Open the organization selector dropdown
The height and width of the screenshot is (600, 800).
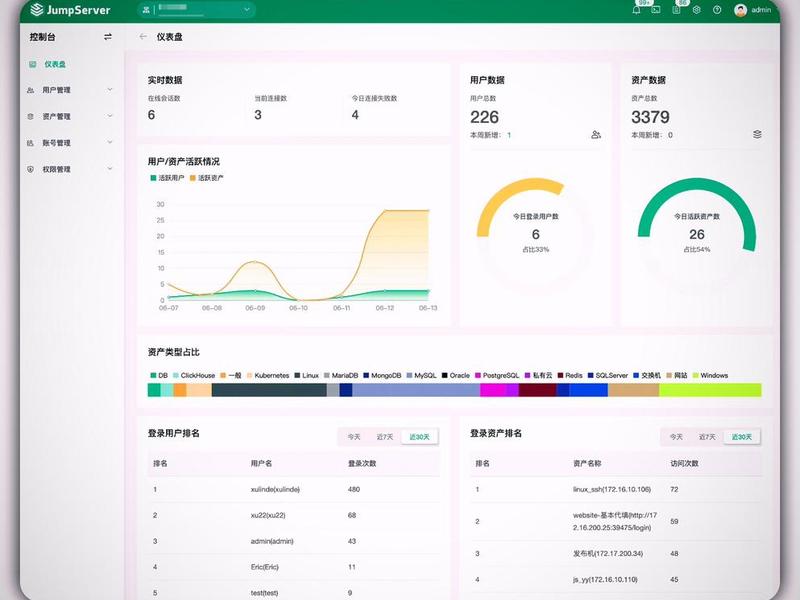[196, 9]
